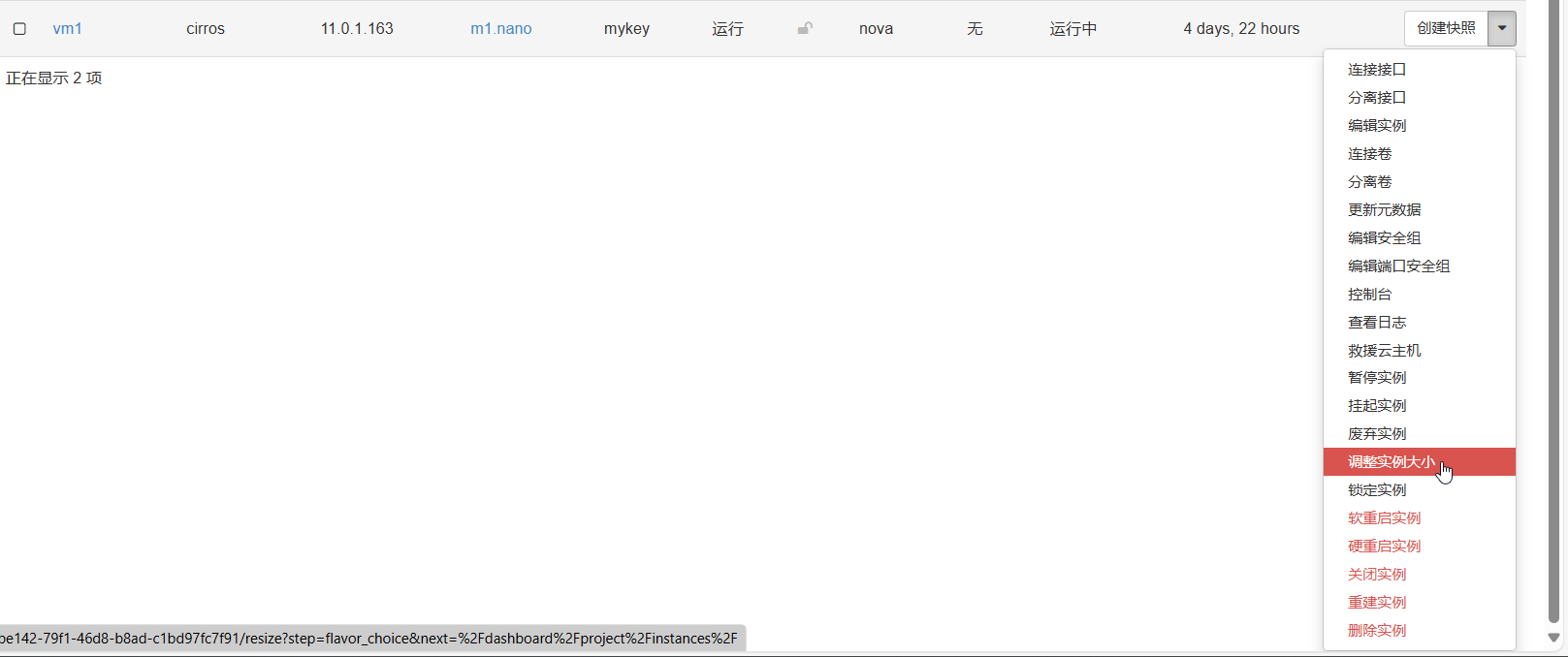The image size is (1568, 657).
Task: Select 重建实例 menu entry
Action: coord(1419,603)
